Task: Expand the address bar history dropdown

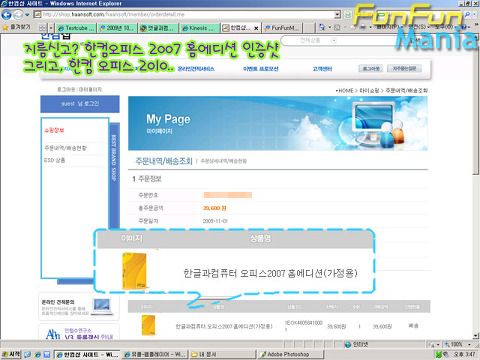Action: tap(338, 15)
